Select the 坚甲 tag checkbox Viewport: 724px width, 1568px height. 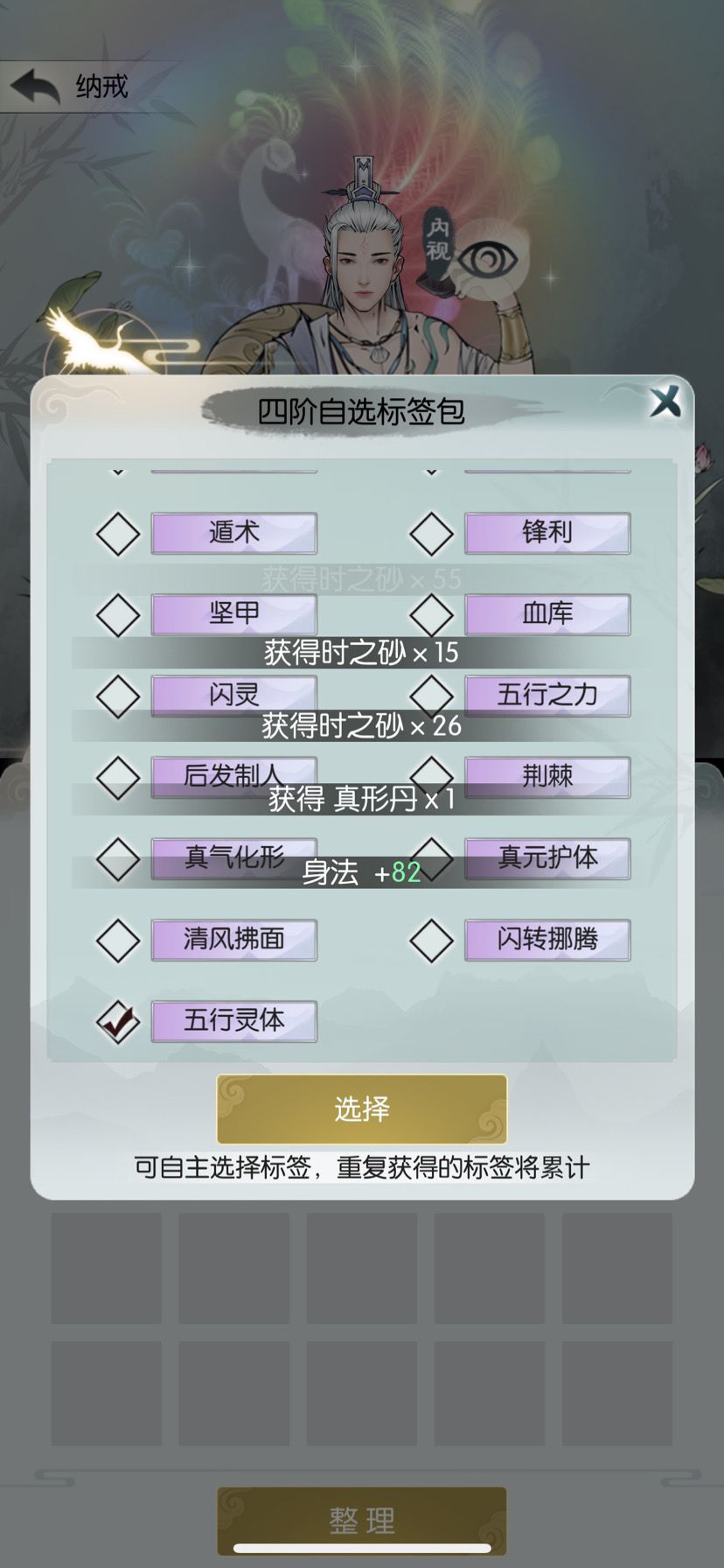[117, 613]
